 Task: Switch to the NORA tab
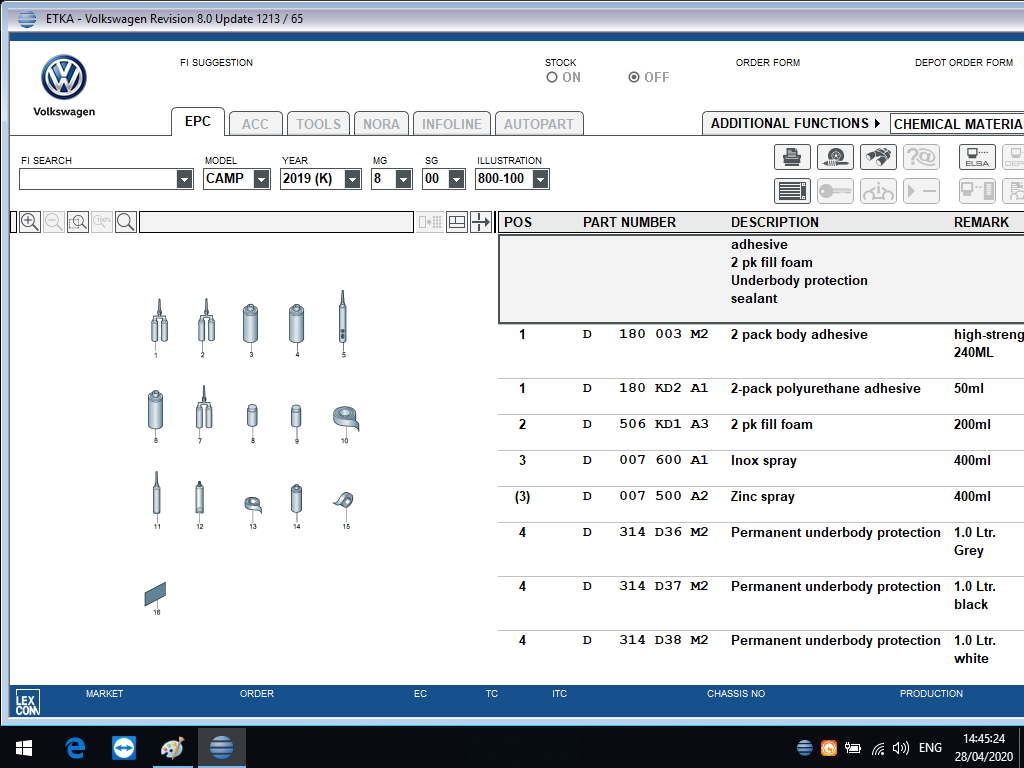click(381, 124)
